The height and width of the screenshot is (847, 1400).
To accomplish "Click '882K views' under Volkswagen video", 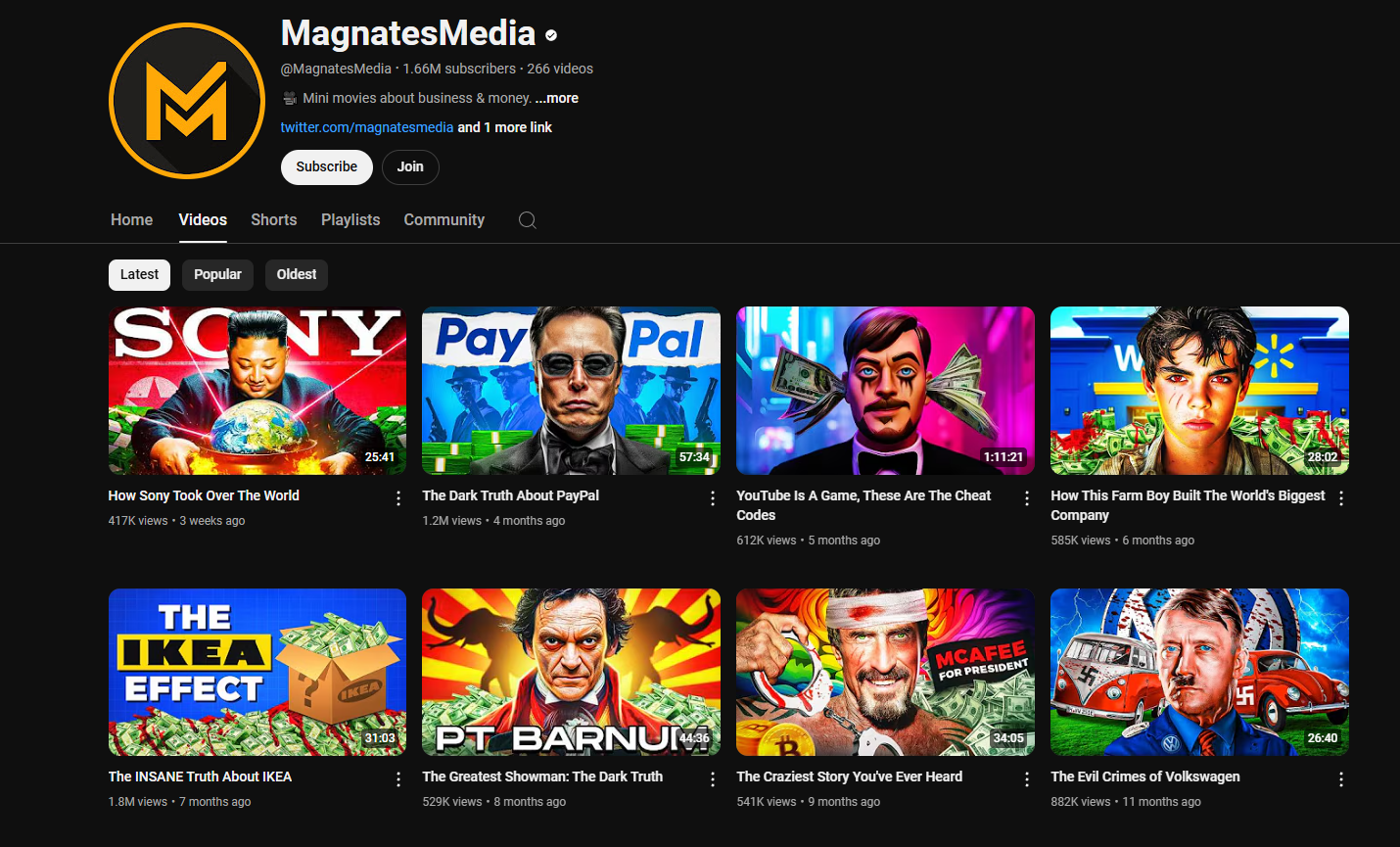I will [x=1081, y=802].
